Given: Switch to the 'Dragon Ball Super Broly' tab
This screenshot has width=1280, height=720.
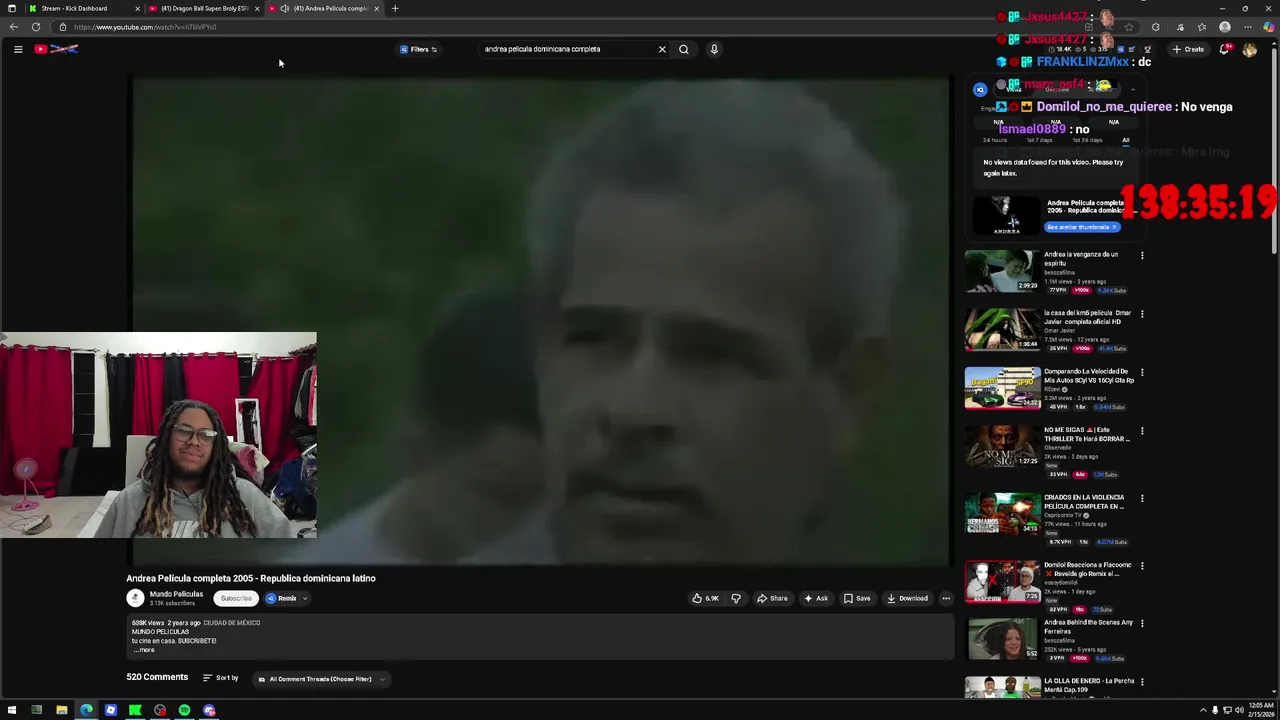Looking at the screenshot, I should click(x=202, y=8).
